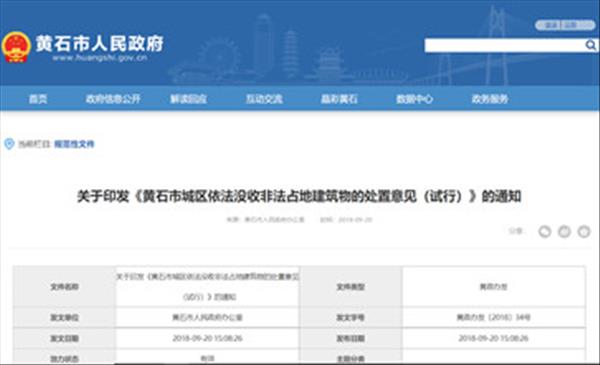Go to the 数据中心 menu item
The height and width of the screenshot is (365, 600).
pyautogui.click(x=414, y=99)
